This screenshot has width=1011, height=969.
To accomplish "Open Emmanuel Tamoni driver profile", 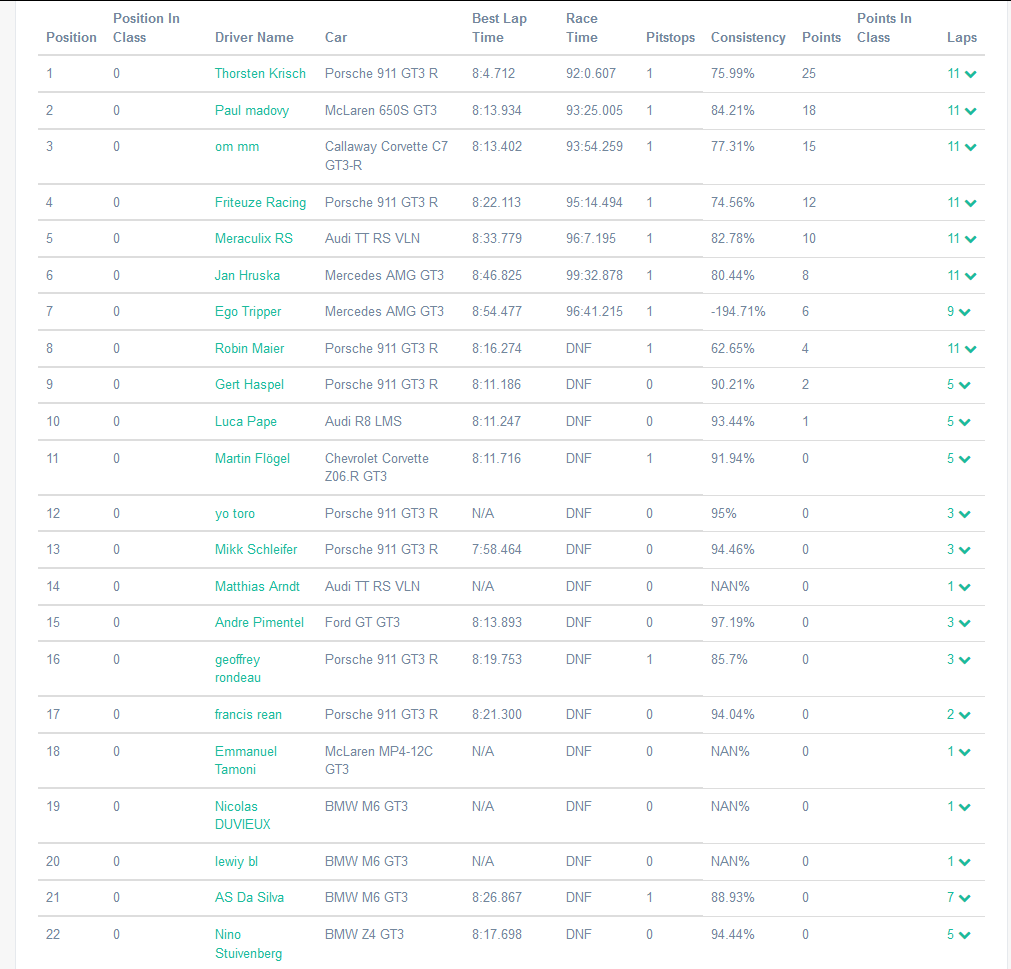I will [x=246, y=760].
